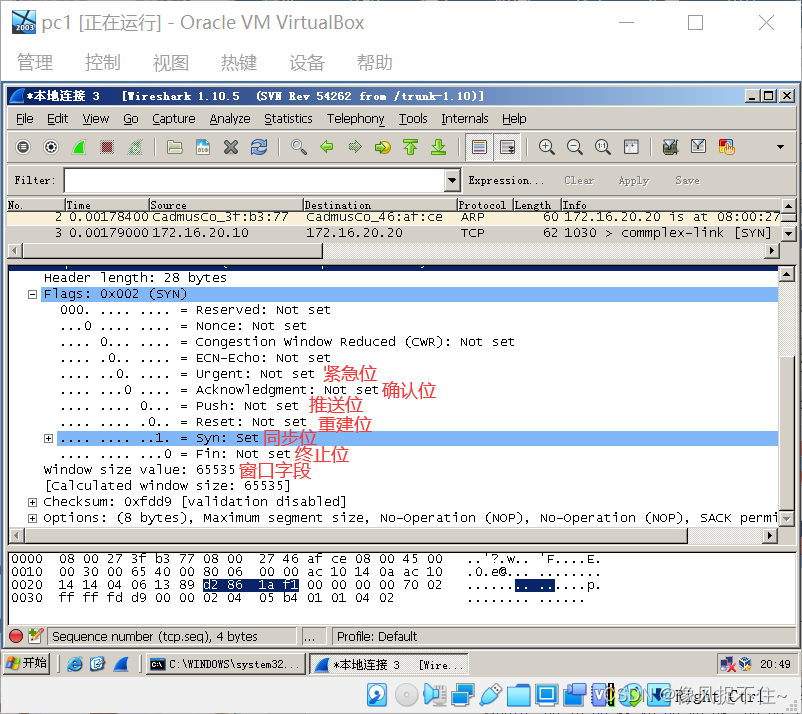Open the Windows Start (开始) button
This screenshot has width=802, height=714.
click(x=27, y=663)
